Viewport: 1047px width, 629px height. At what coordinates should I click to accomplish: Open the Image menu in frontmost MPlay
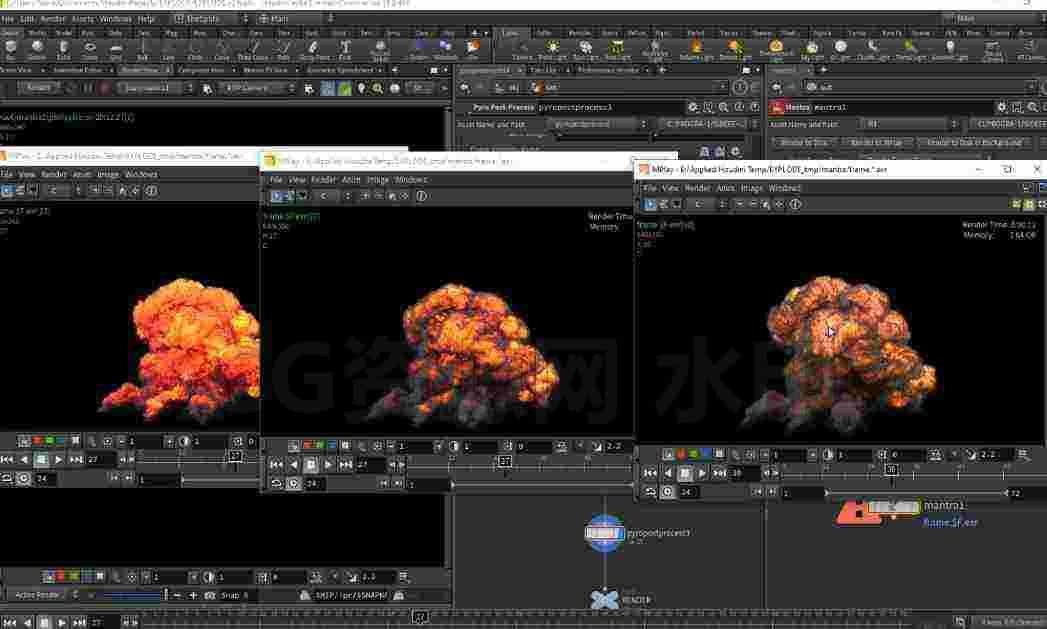tap(751, 188)
